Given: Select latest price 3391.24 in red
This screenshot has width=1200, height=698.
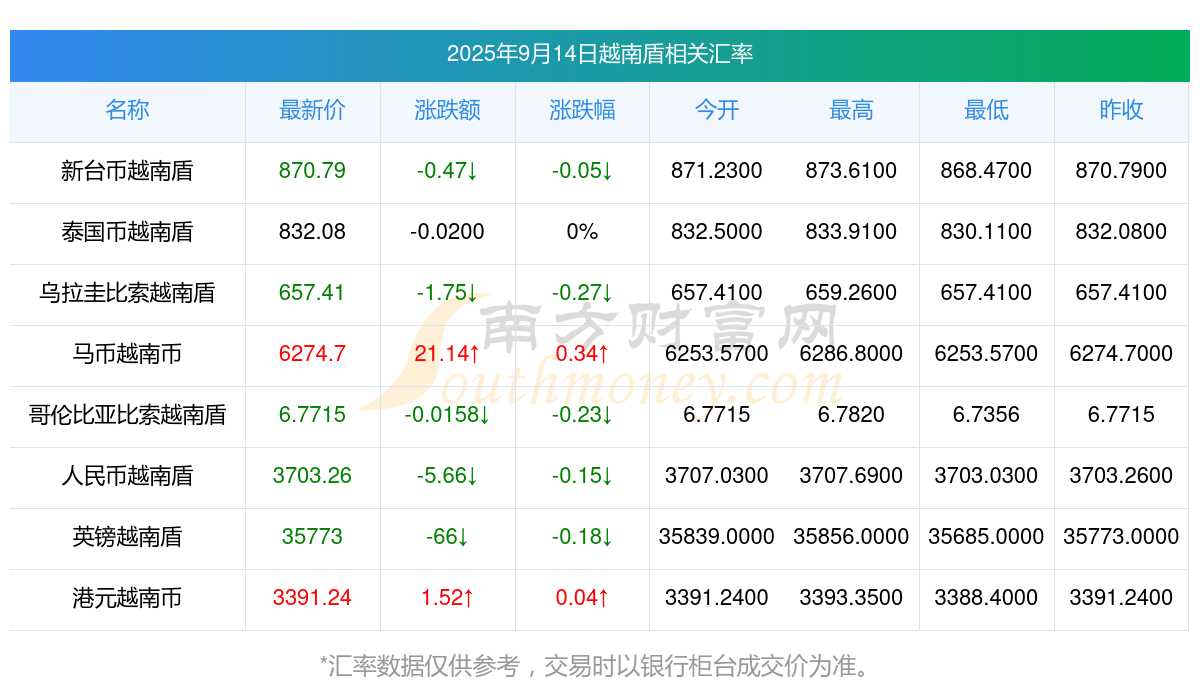Looking at the screenshot, I should point(312,598).
